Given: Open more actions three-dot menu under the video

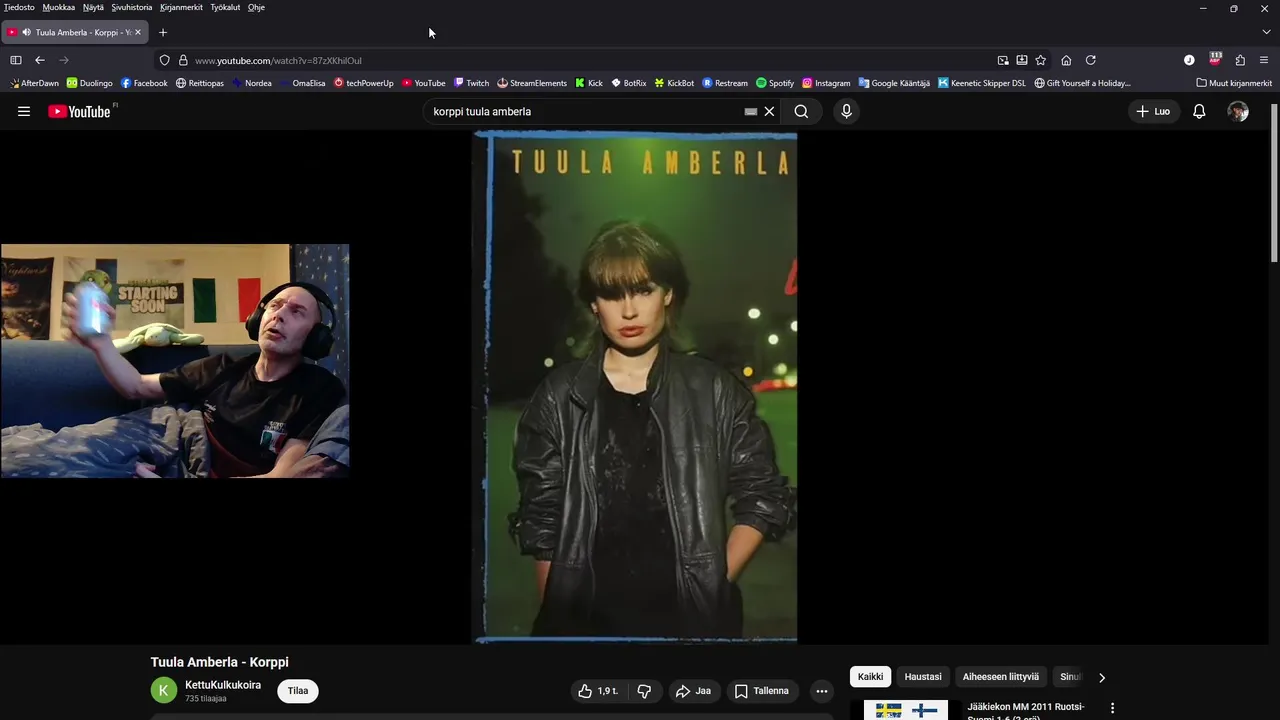Looking at the screenshot, I should tap(822, 691).
